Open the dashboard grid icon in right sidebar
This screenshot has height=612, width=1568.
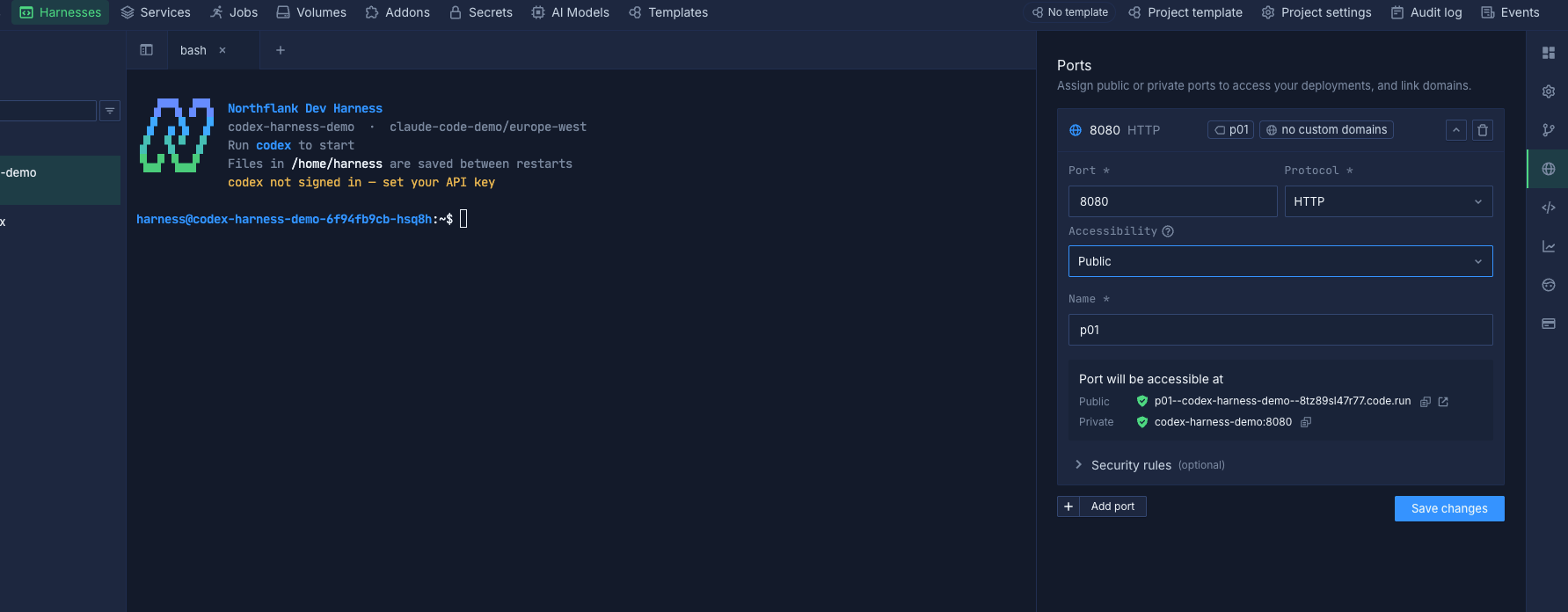pyautogui.click(x=1549, y=53)
